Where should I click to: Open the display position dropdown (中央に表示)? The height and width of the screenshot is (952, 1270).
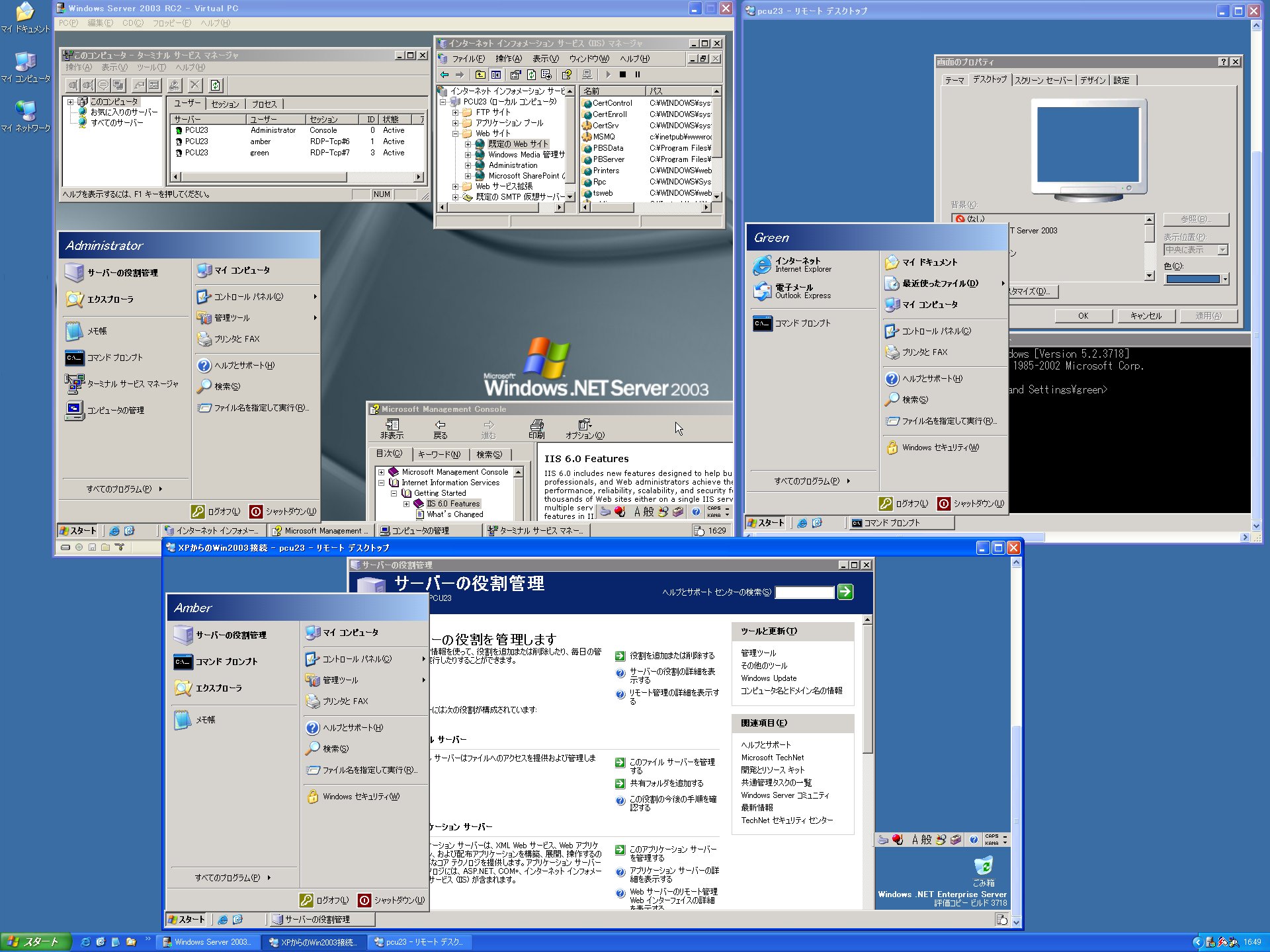tap(1222, 250)
